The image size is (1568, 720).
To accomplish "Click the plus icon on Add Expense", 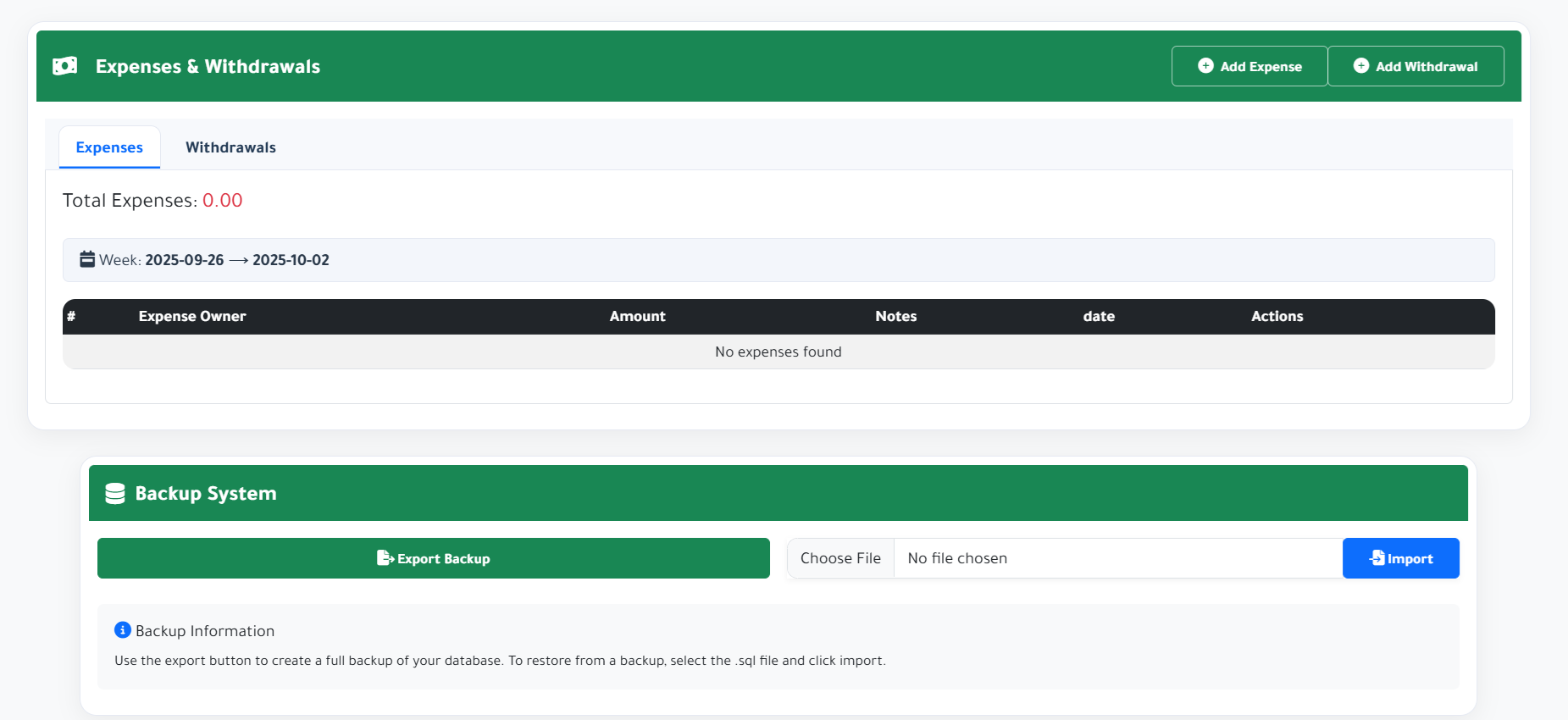I will click(x=1205, y=66).
